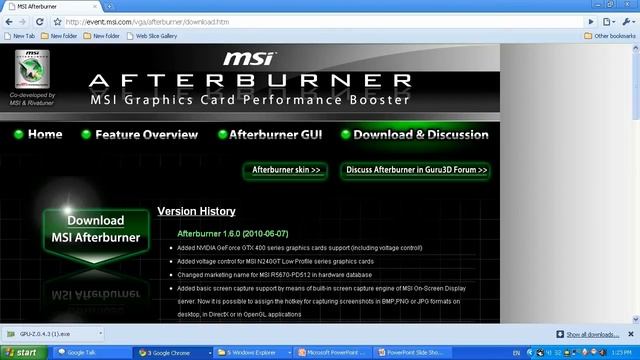Switch to Google Talk in the taskbar

coord(92,352)
